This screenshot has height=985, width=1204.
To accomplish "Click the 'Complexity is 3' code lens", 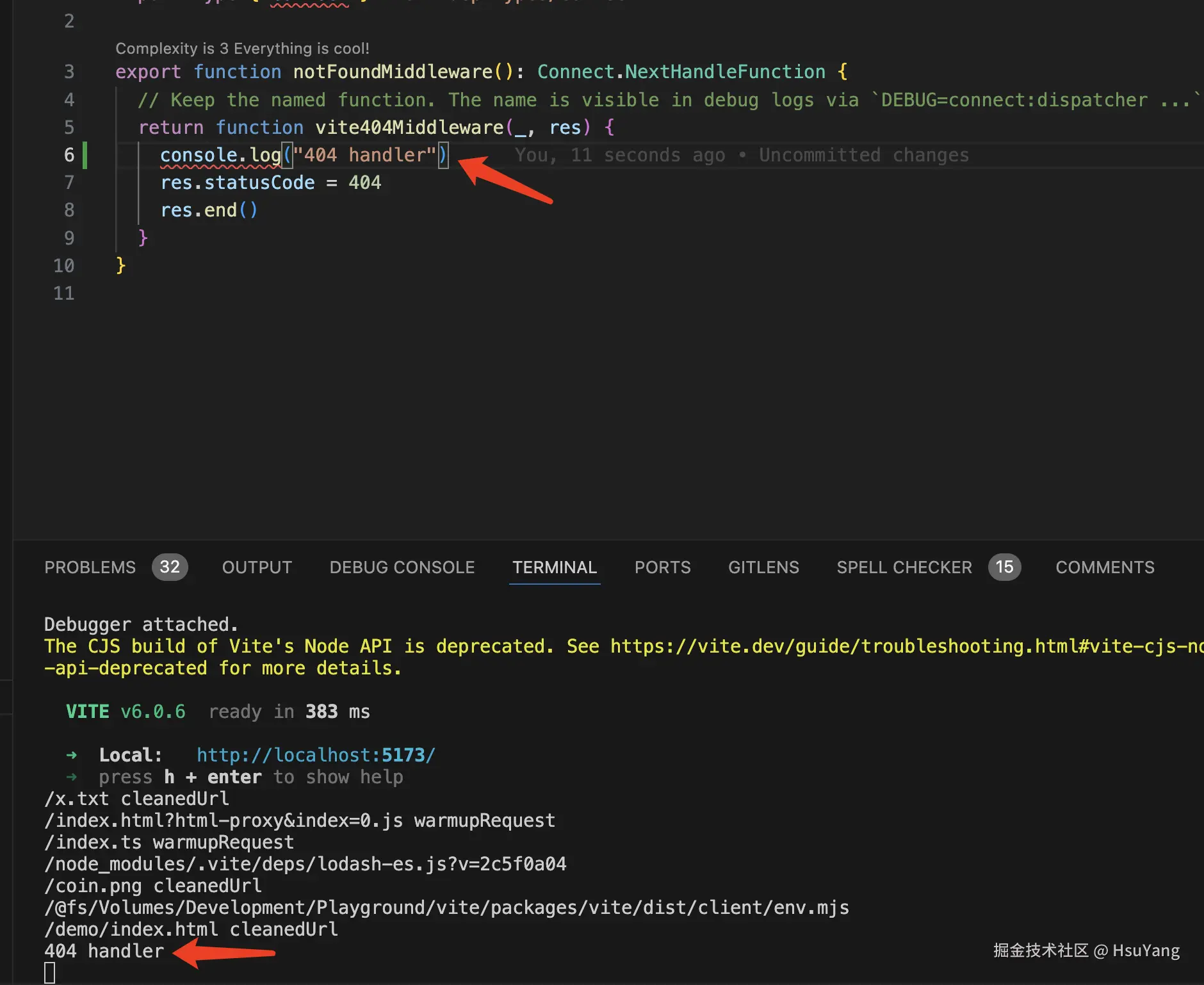I will pos(242,49).
